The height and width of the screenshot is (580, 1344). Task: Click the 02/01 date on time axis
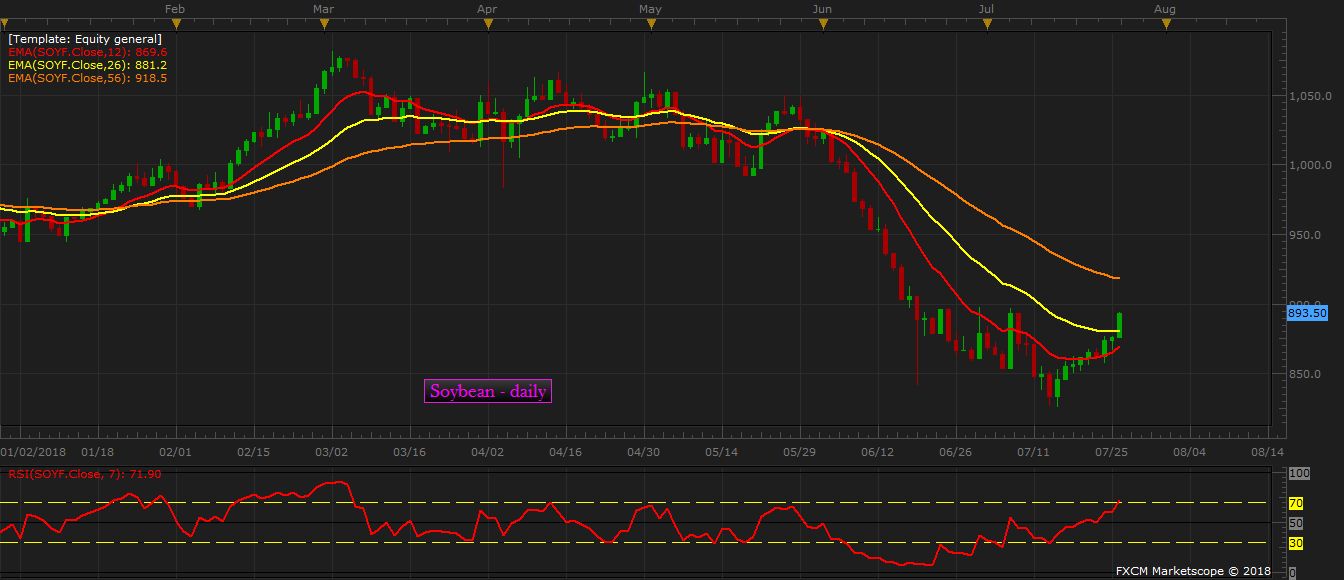pyautogui.click(x=176, y=451)
